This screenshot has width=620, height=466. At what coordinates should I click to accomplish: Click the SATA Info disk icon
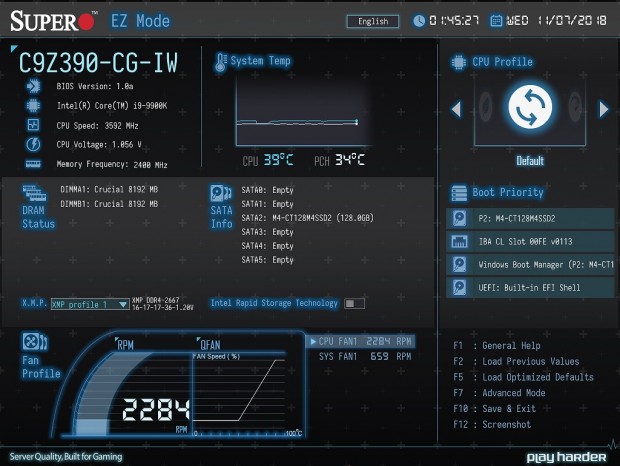[x=221, y=194]
